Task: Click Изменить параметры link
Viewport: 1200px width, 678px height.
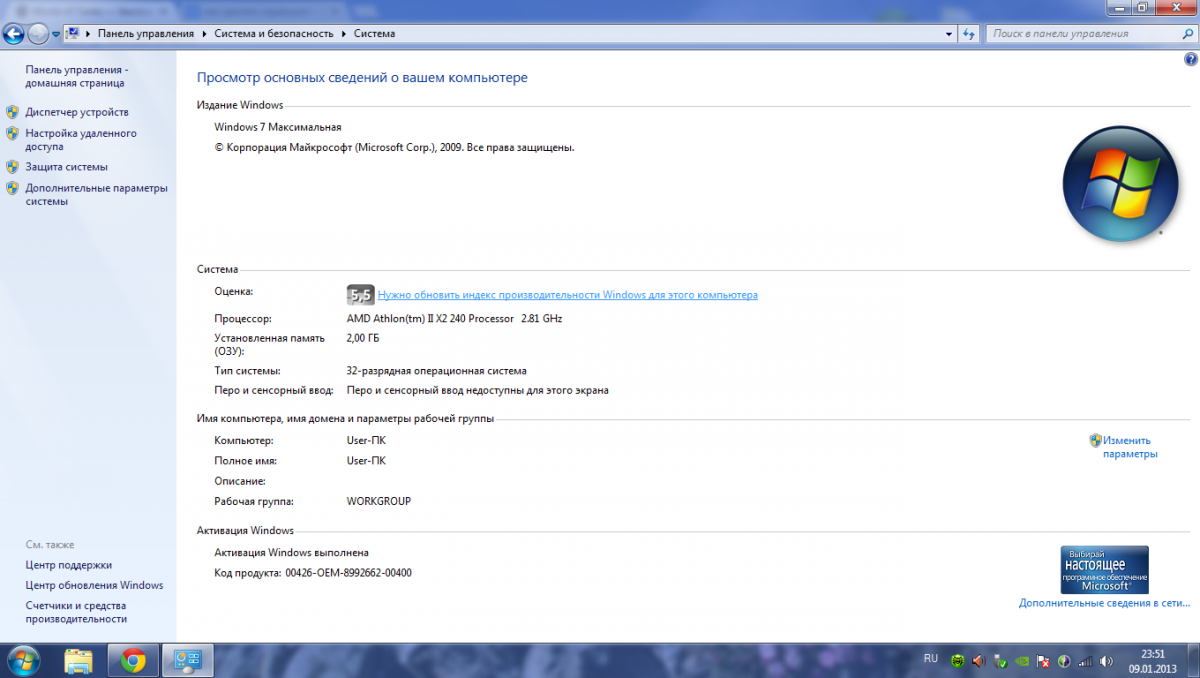Action: click(1130, 447)
